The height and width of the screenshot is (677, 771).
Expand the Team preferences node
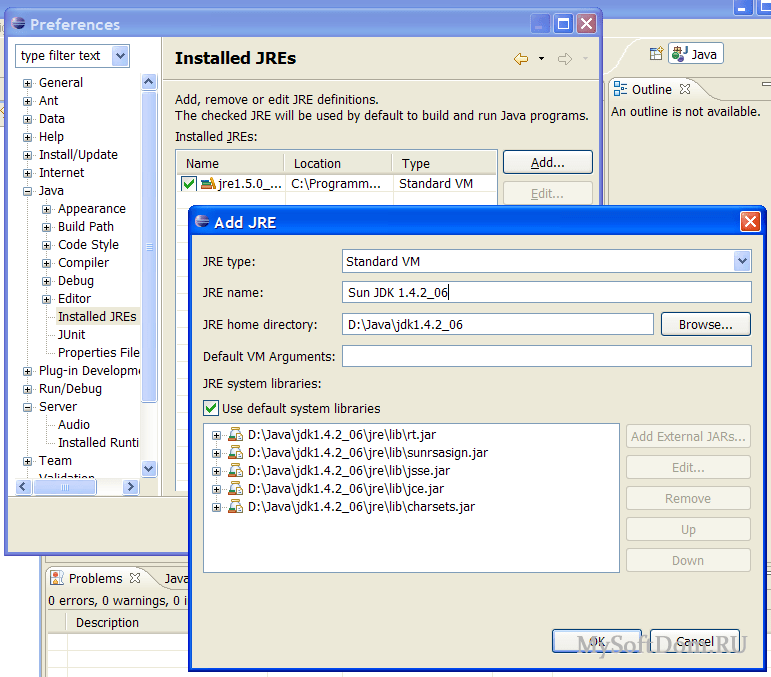coord(28,461)
